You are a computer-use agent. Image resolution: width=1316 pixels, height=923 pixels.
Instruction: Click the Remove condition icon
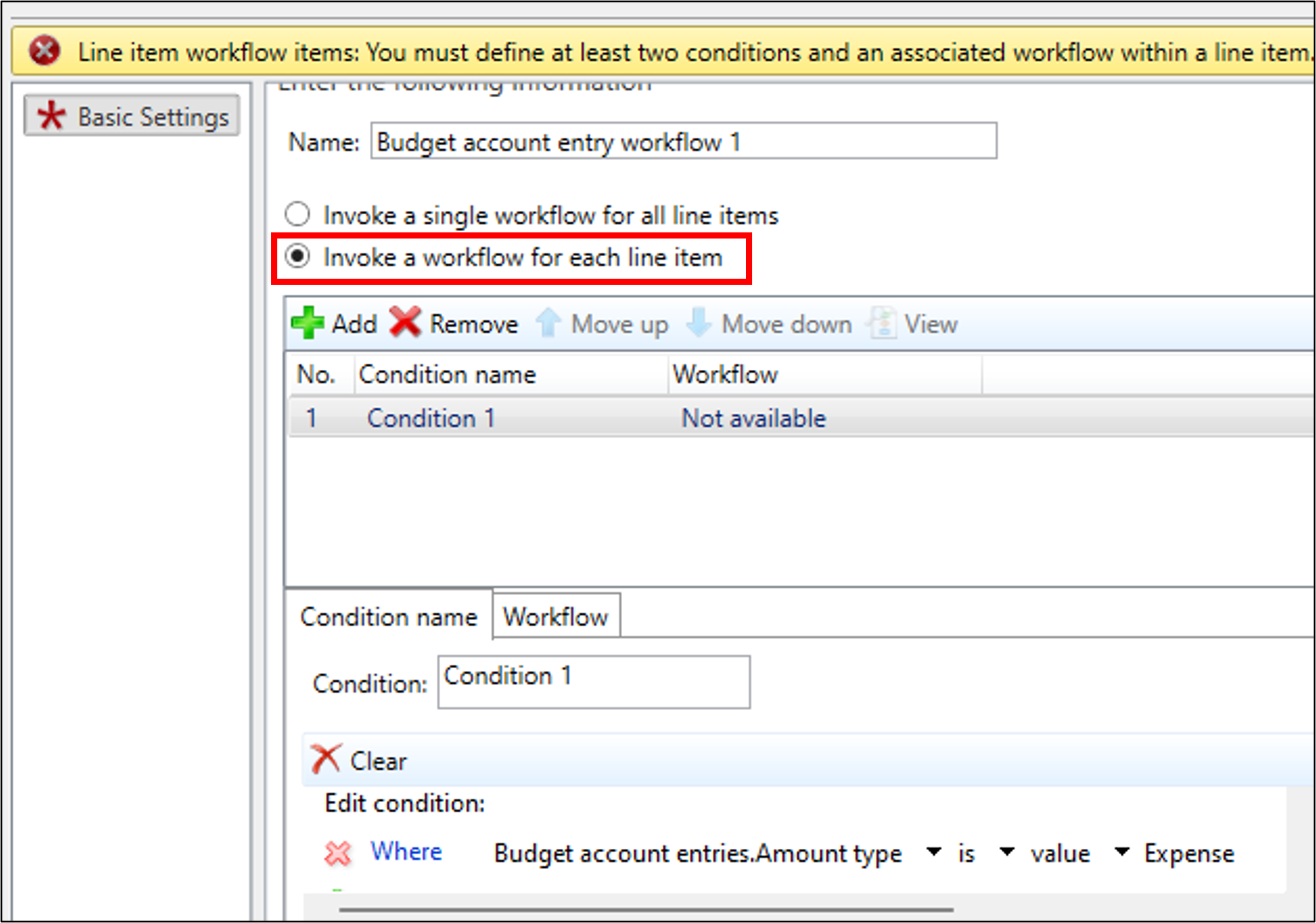coord(406,323)
